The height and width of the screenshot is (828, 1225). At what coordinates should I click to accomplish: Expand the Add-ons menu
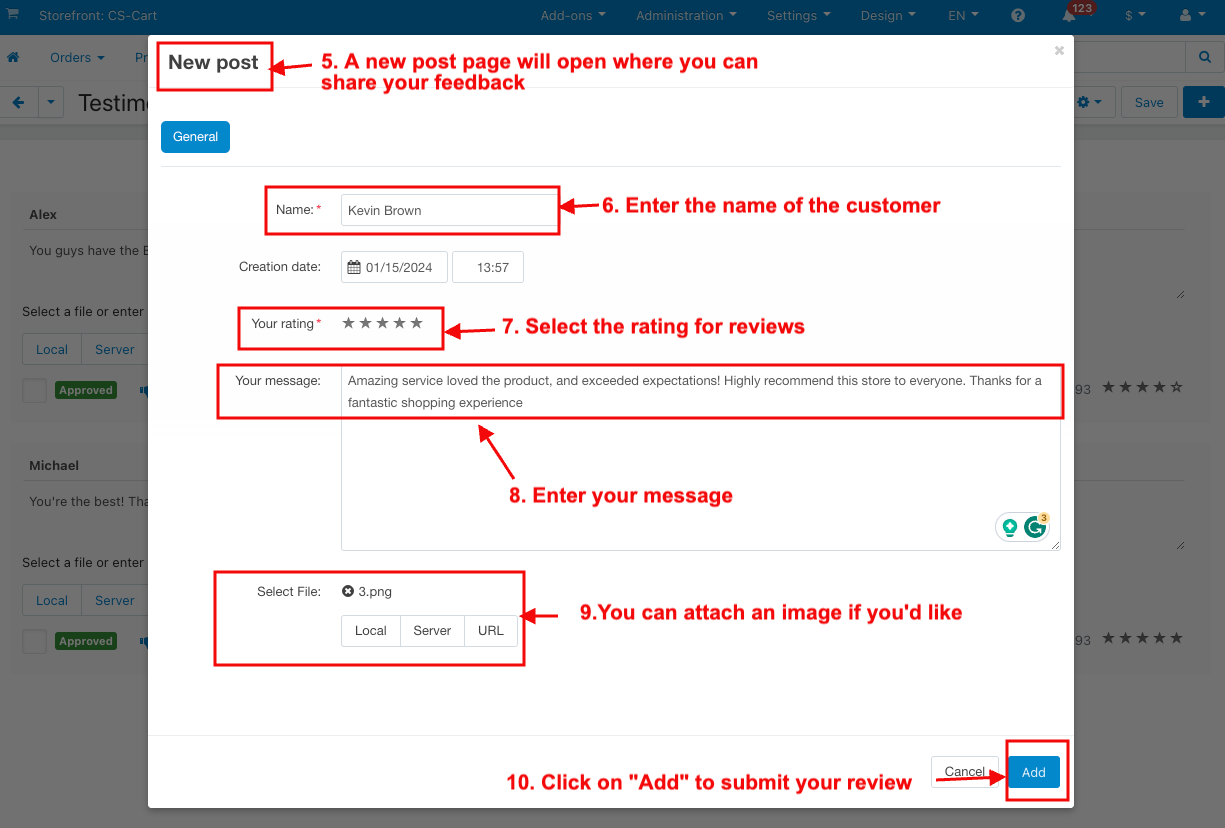(x=573, y=16)
